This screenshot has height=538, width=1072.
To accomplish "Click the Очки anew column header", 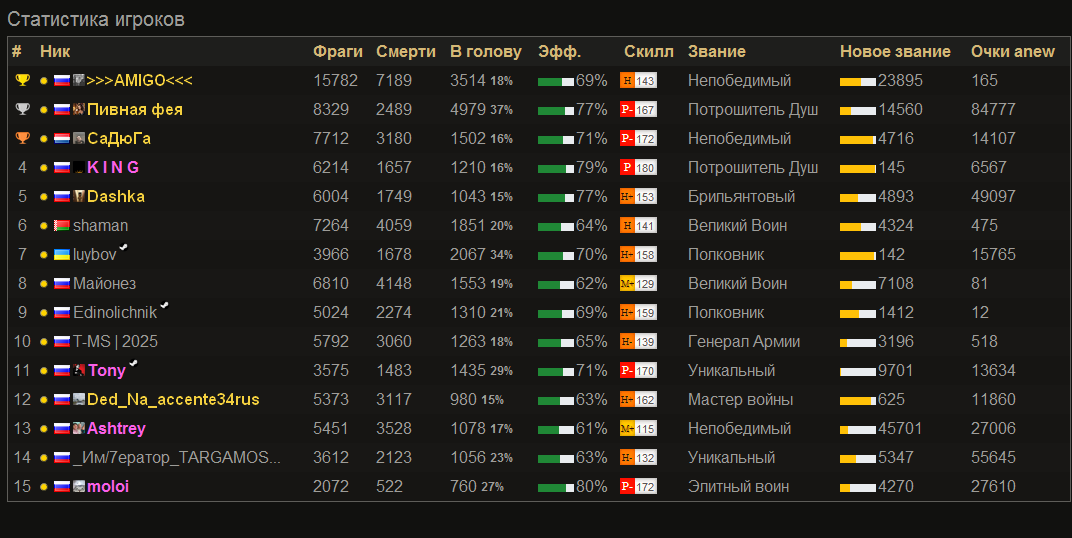I will 1012,52.
